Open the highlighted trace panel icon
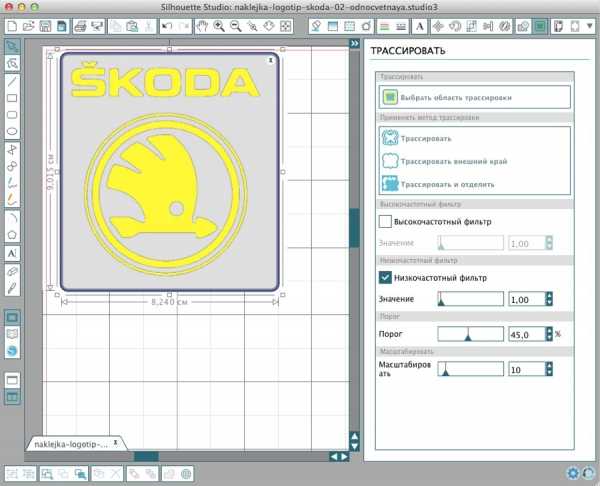Viewport: 600px width, 486px height. coord(540,26)
